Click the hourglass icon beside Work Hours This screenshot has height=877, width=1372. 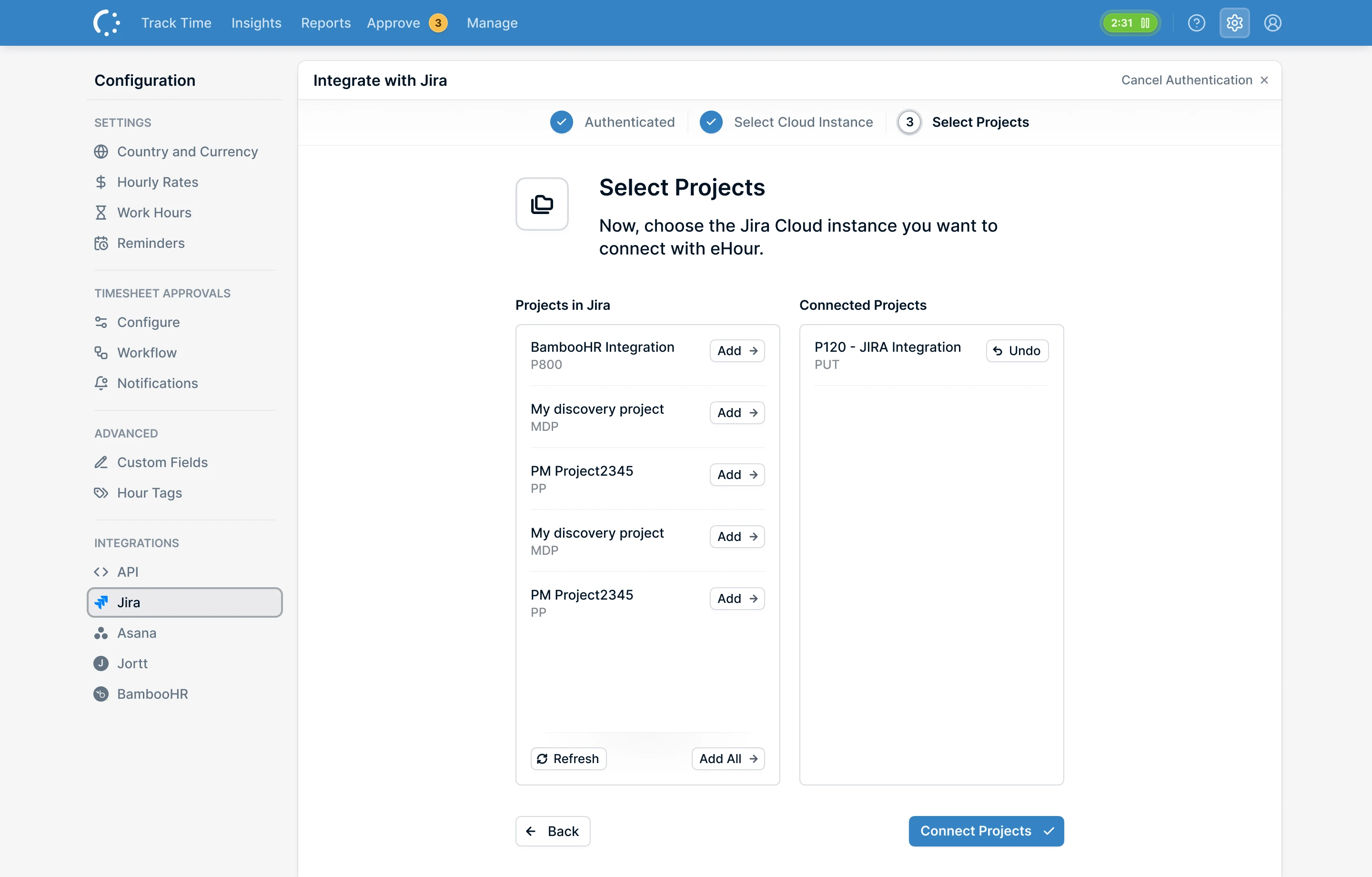101,213
